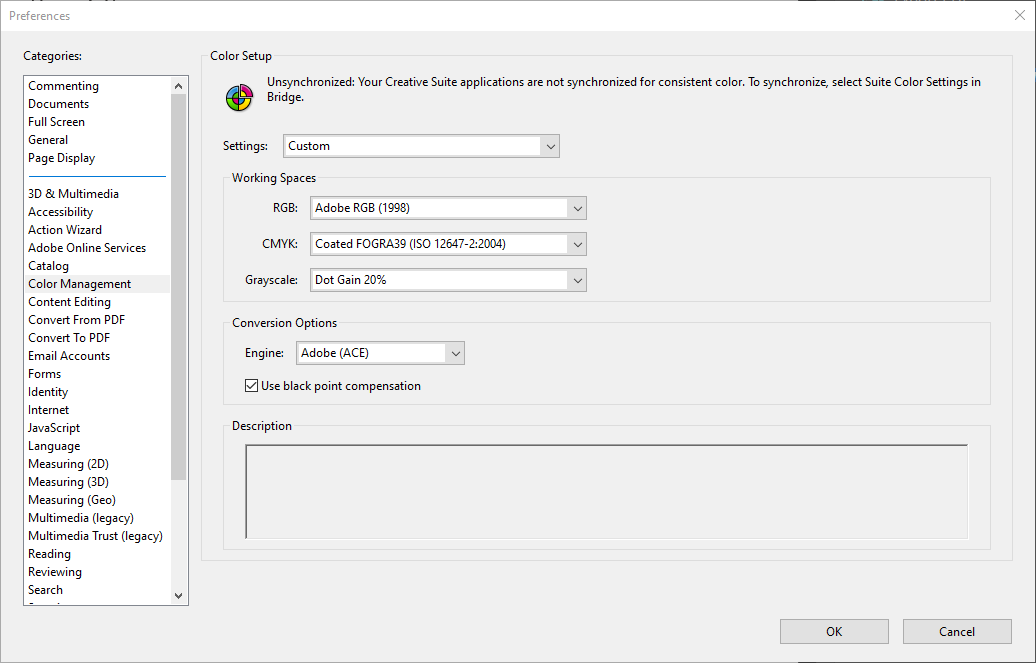Click the color management wheel icon
The height and width of the screenshot is (663, 1036).
point(238,97)
